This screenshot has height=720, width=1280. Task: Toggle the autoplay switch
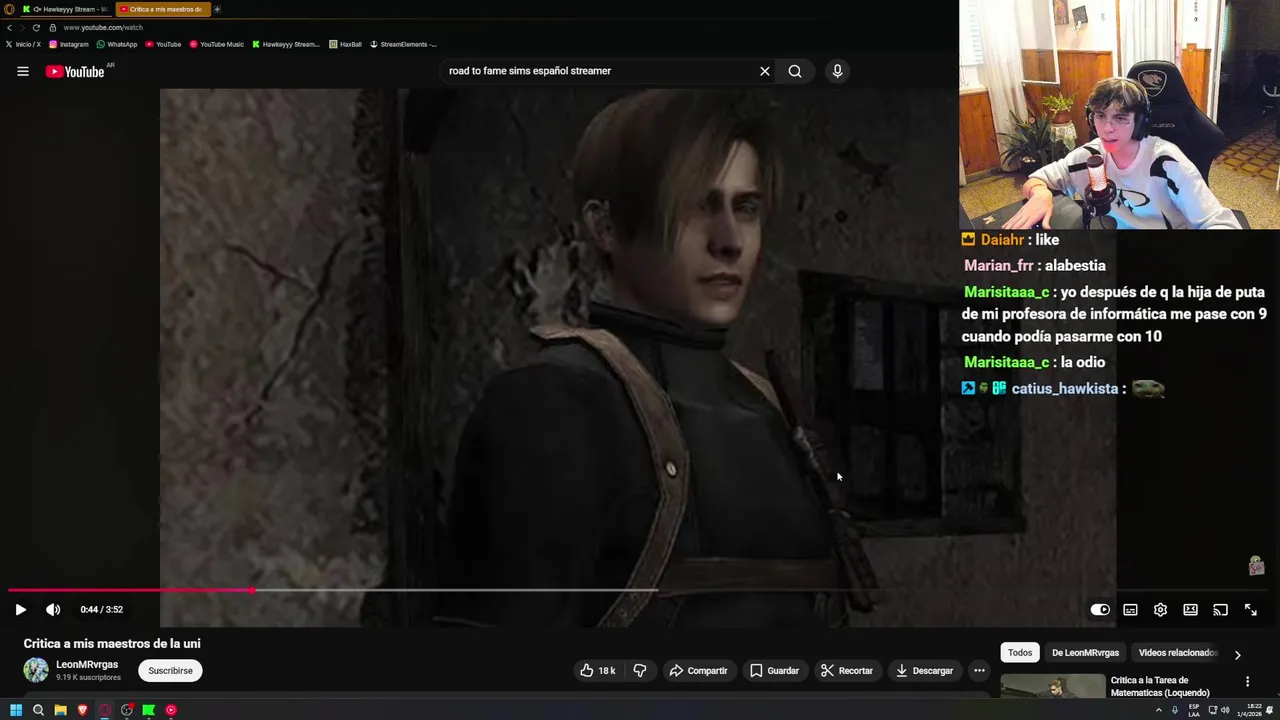[x=1100, y=610]
